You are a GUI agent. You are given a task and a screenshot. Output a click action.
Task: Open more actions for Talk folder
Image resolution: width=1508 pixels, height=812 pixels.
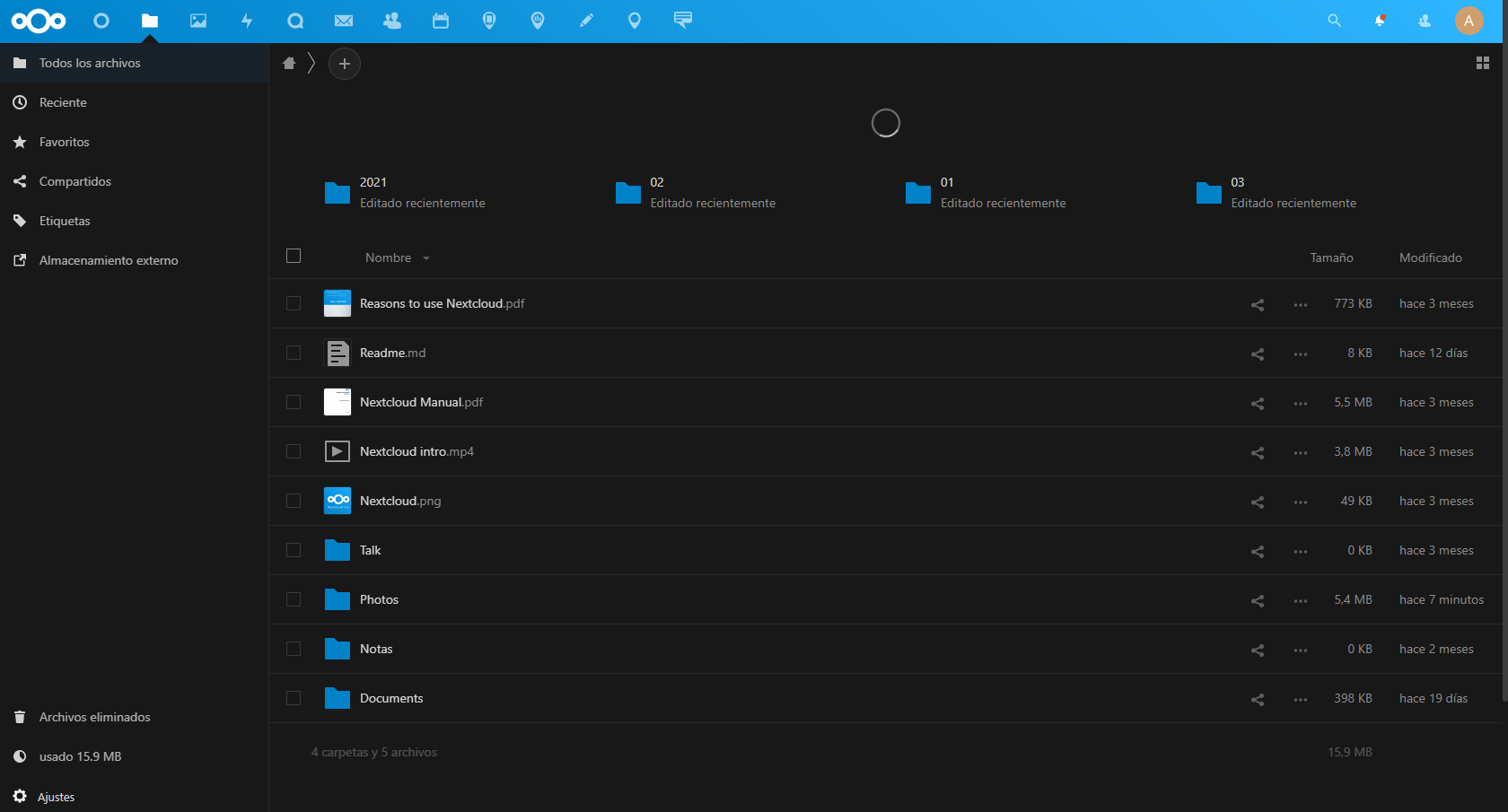(x=1301, y=552)
